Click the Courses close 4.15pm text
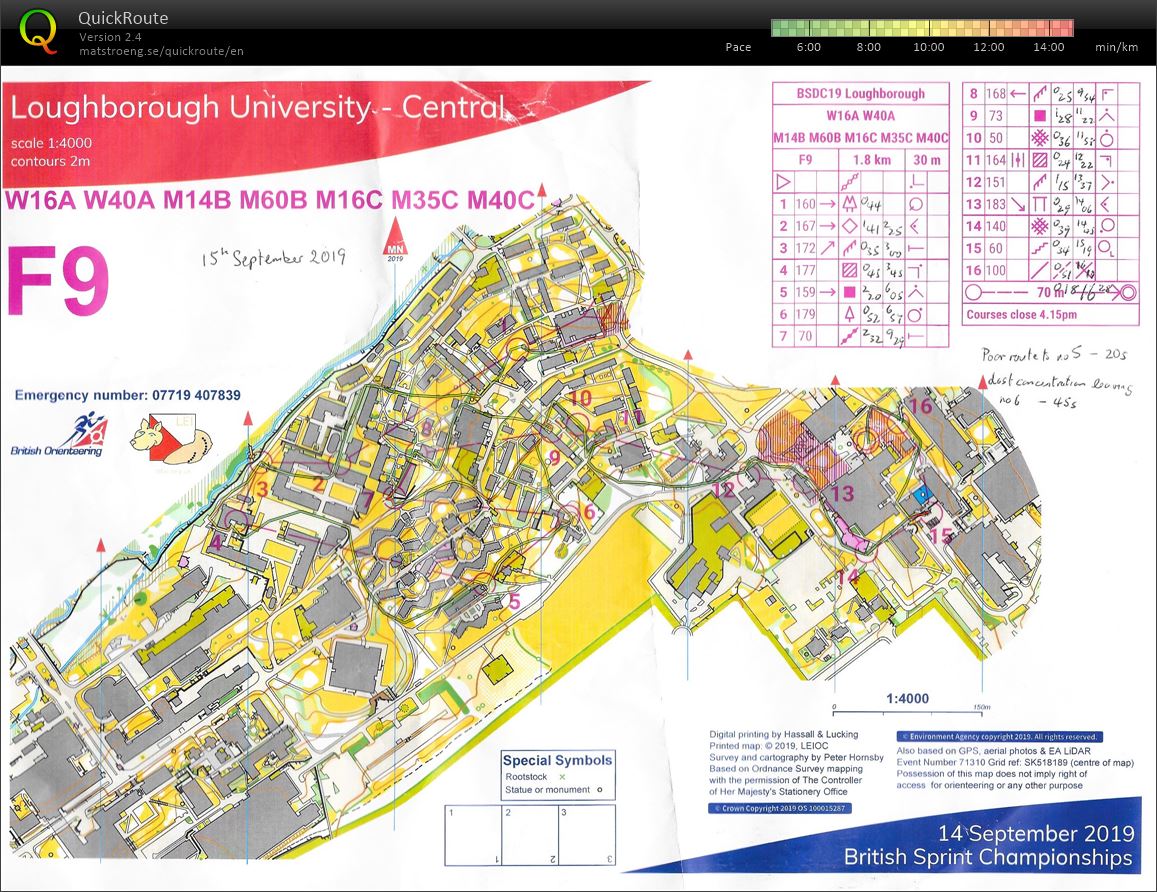The height and width of the screenshot is (892, 1157). (x=1021, y=314)
